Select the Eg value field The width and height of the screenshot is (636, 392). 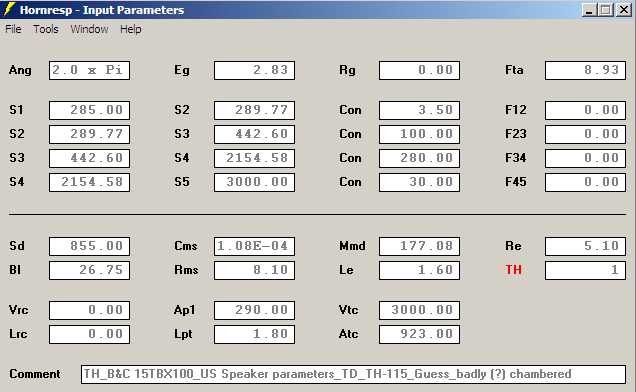point(254,70)
